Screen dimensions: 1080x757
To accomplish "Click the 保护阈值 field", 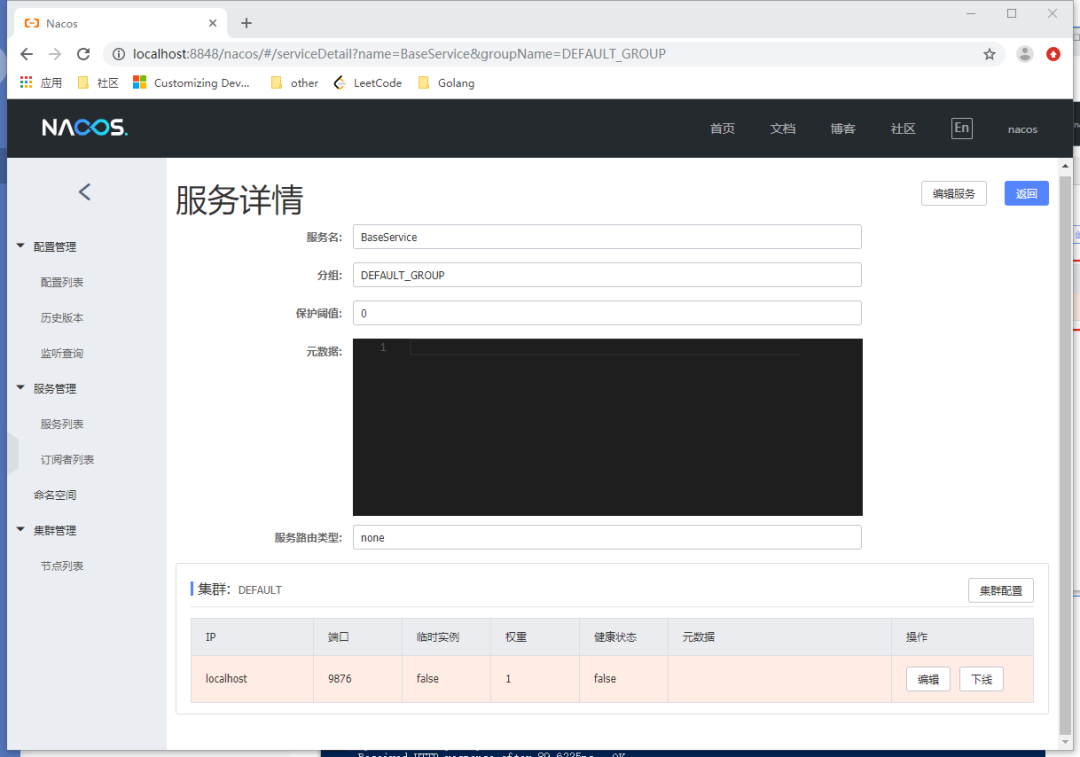I will coord(607,313).
